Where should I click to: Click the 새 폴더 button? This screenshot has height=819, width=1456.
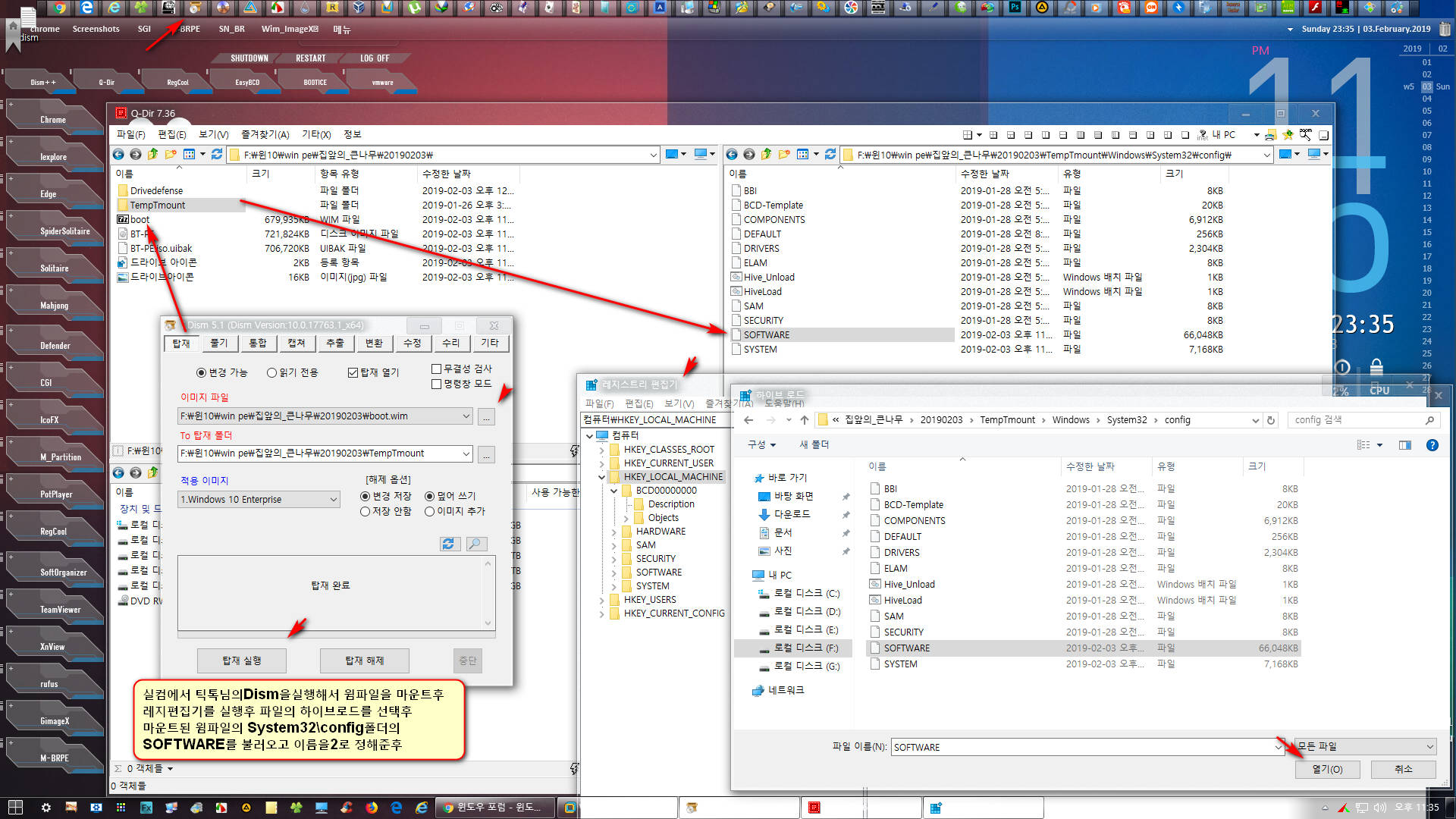coord(814,445)
